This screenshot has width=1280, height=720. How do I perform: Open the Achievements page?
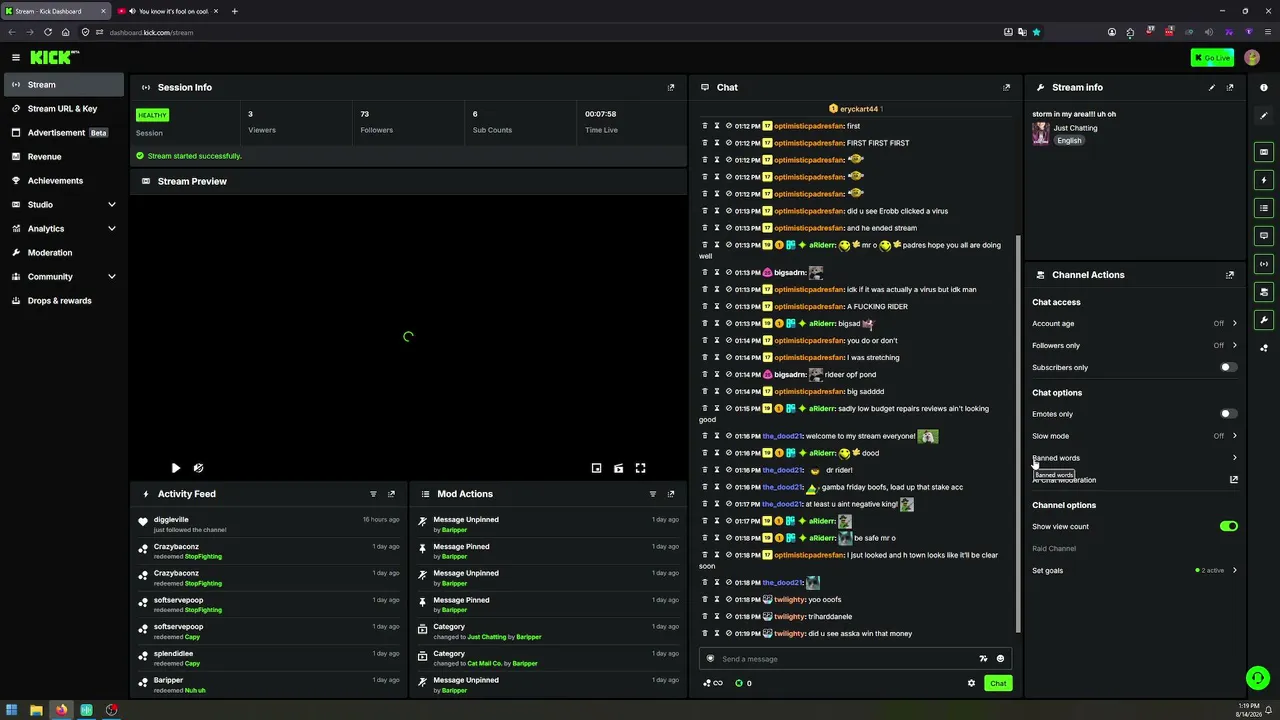point(62,181)
